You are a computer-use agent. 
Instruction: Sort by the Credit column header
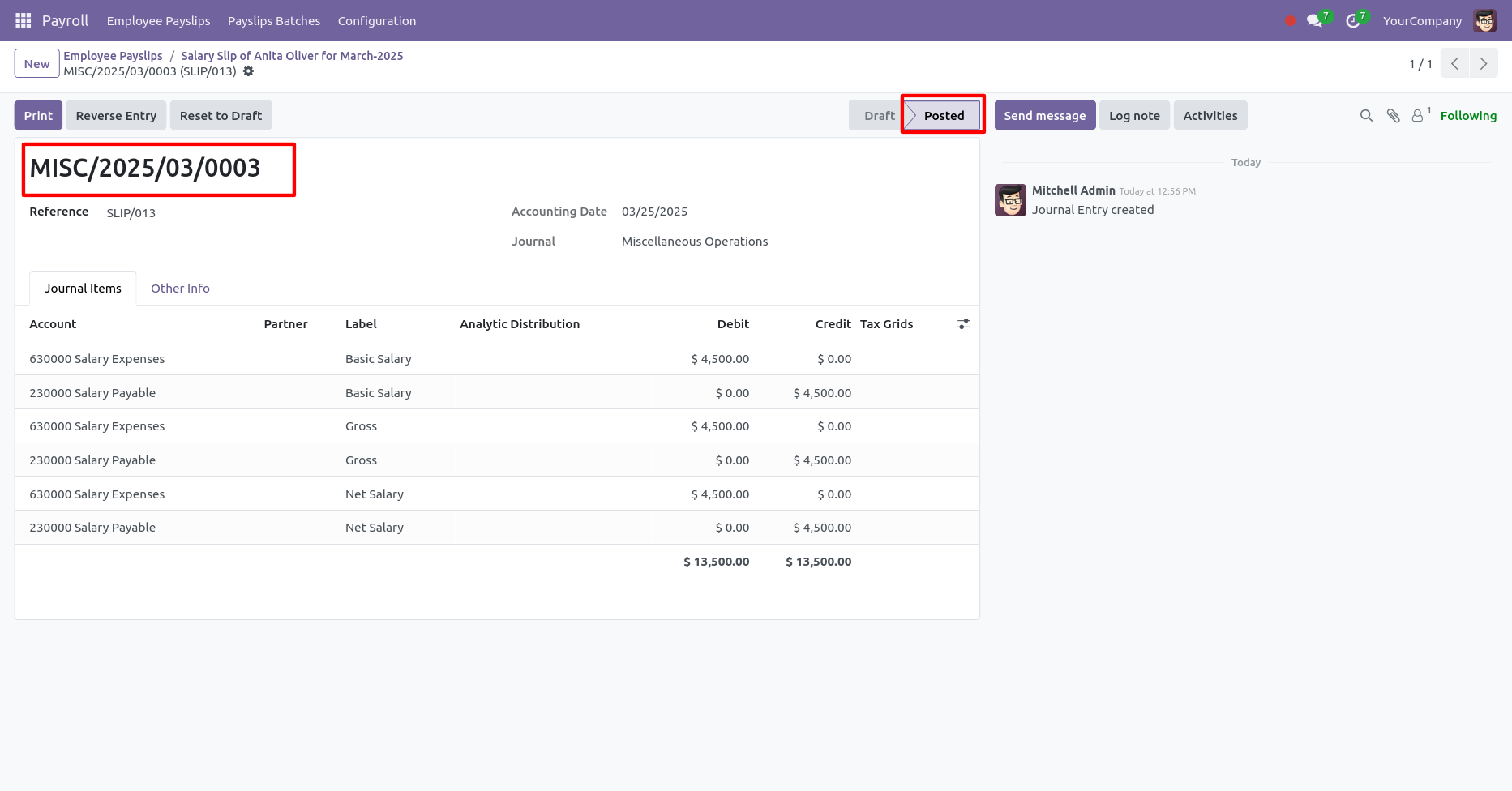click(x=833, y=324)
